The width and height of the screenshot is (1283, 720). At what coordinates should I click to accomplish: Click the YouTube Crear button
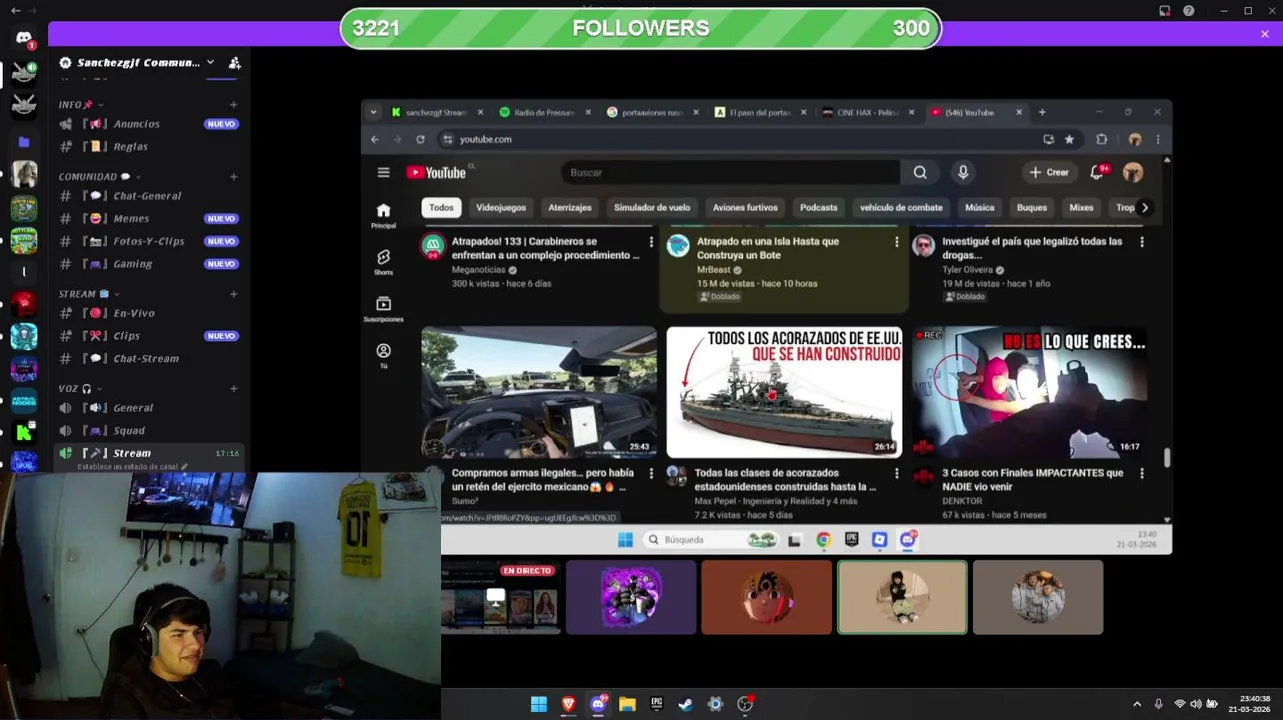tap(1049, 172)
